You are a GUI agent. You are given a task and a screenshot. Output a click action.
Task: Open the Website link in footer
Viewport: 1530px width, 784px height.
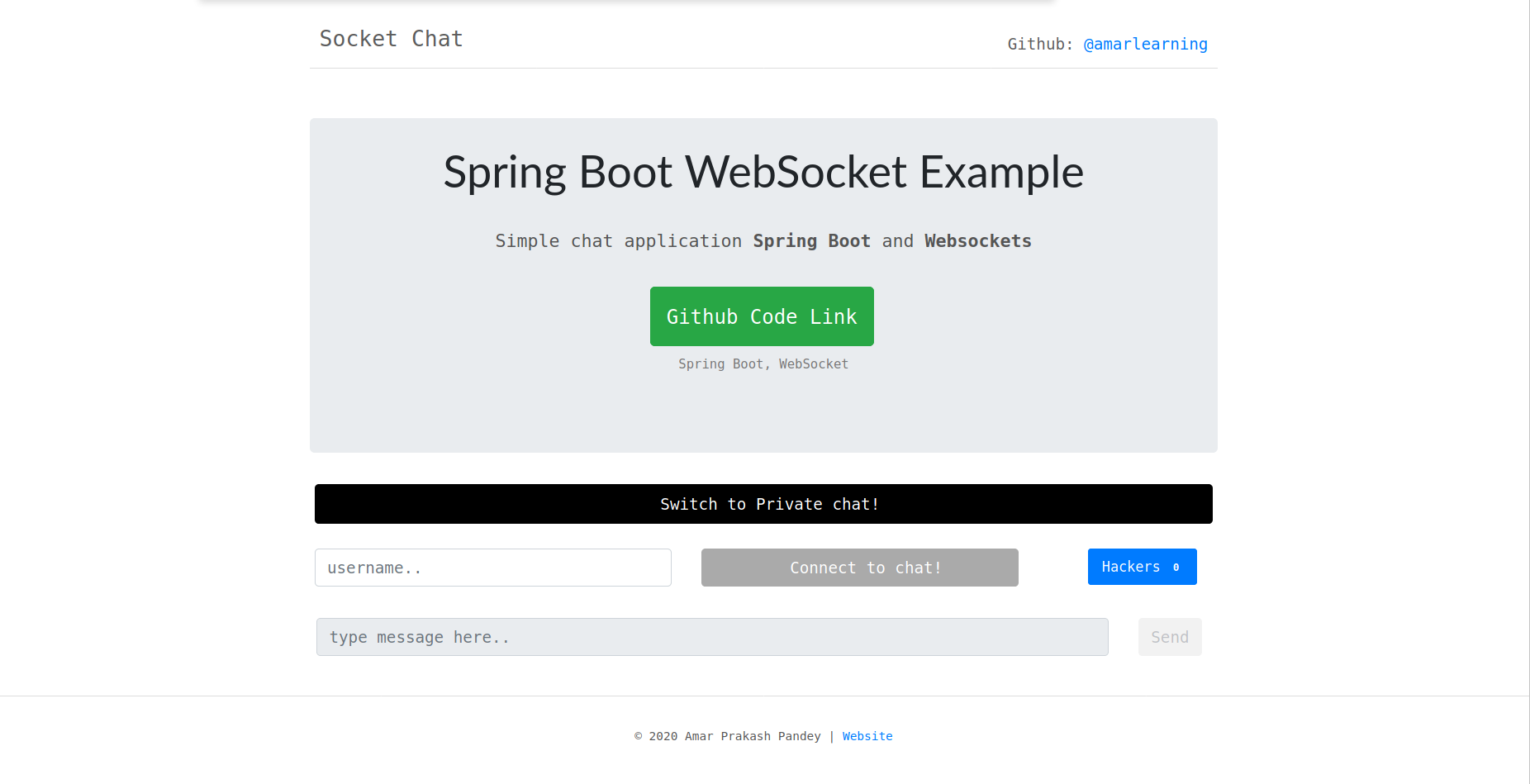coord(867,736)
